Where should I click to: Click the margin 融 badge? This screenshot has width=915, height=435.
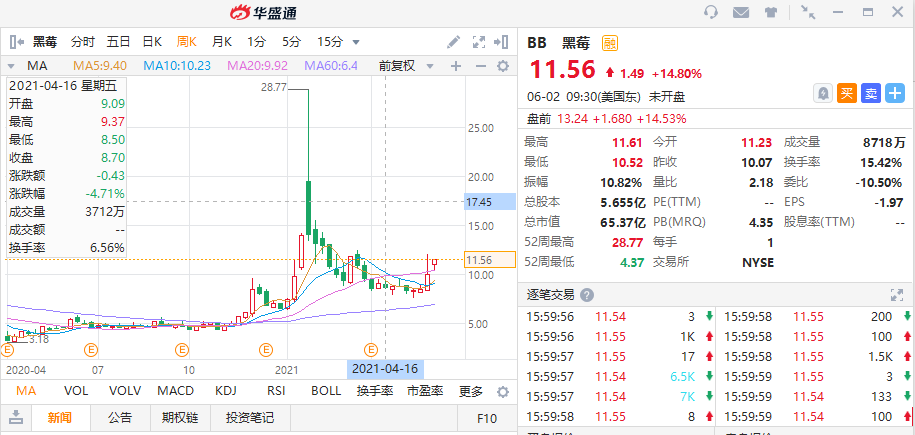[x=610, y=43]
